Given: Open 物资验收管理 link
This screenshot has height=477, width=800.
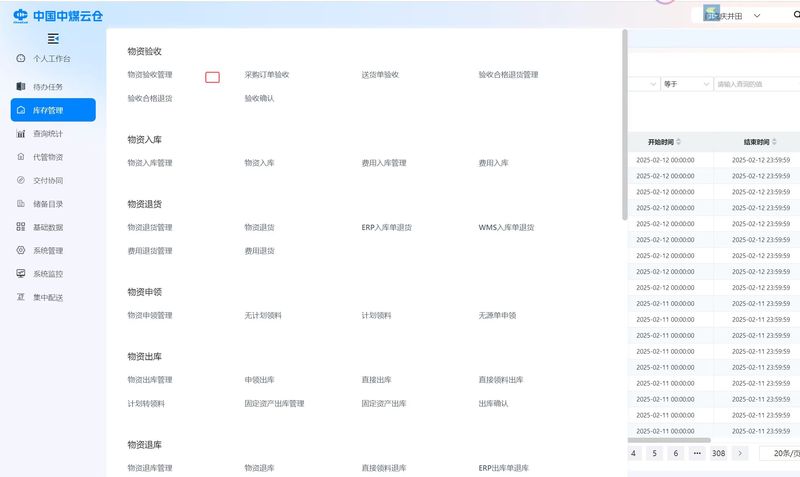Looking at the screenshot, I should pos(150,74).
